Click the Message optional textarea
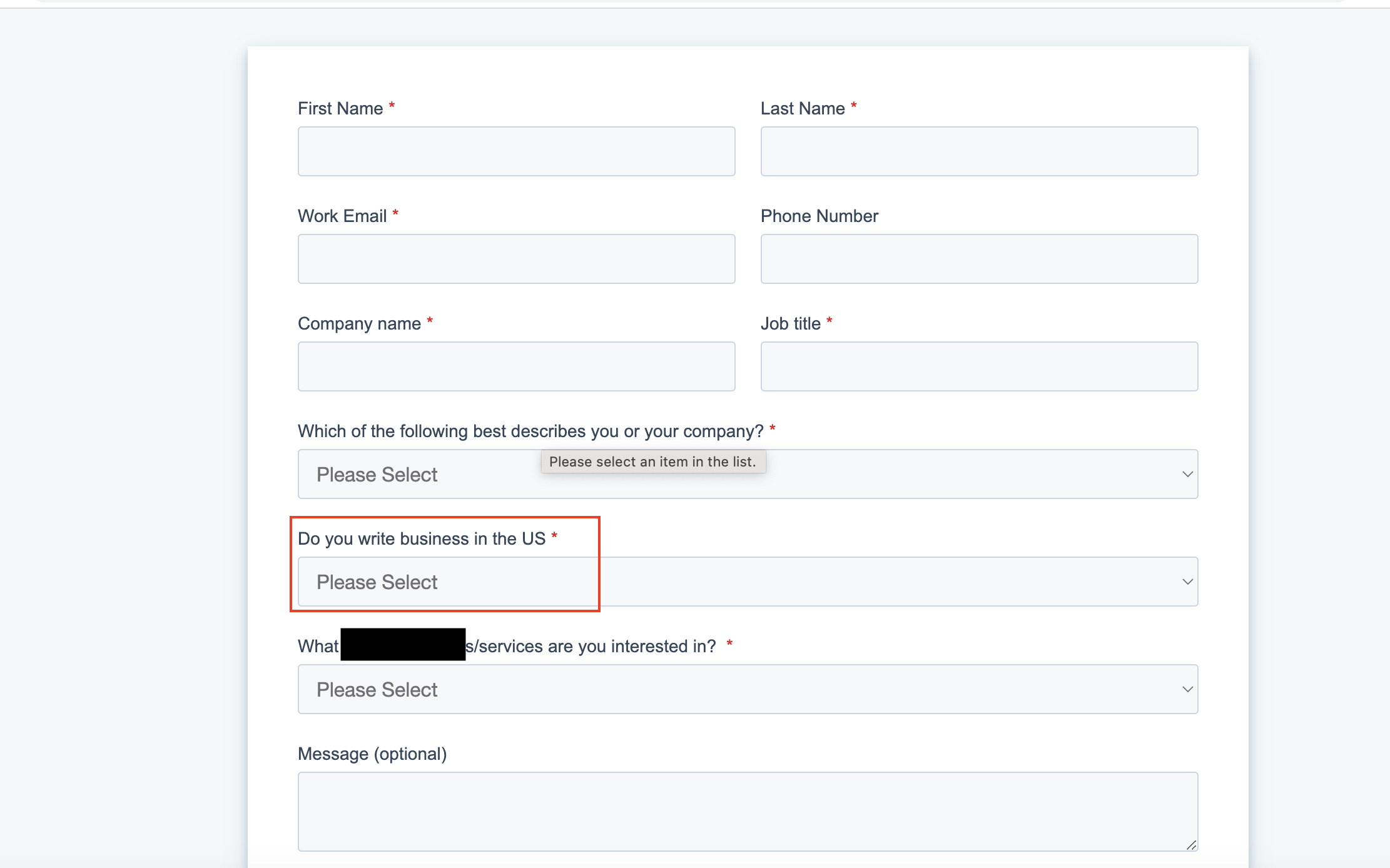This screenshot has height=868, width=1390. (x=748, y=812)
